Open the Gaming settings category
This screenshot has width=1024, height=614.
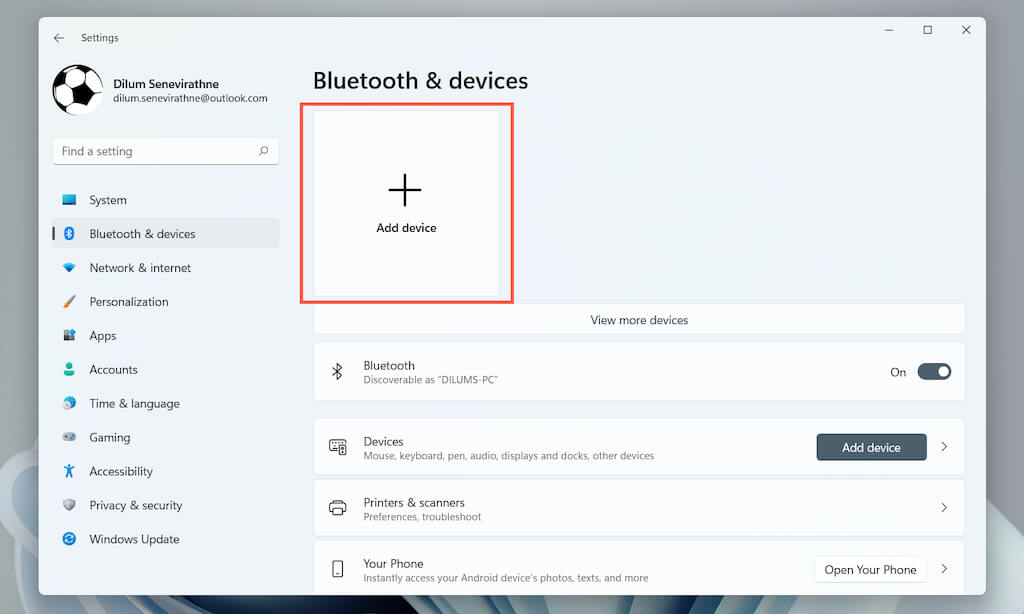166,437
